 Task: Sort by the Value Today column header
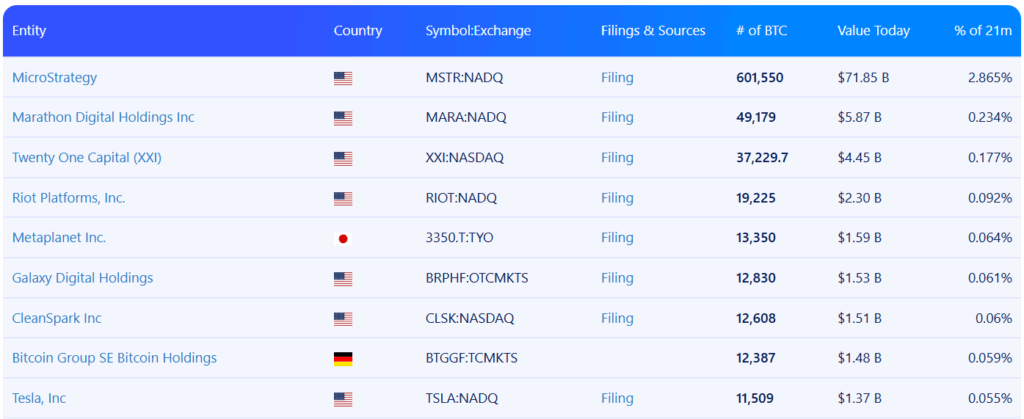click(873, 31)
